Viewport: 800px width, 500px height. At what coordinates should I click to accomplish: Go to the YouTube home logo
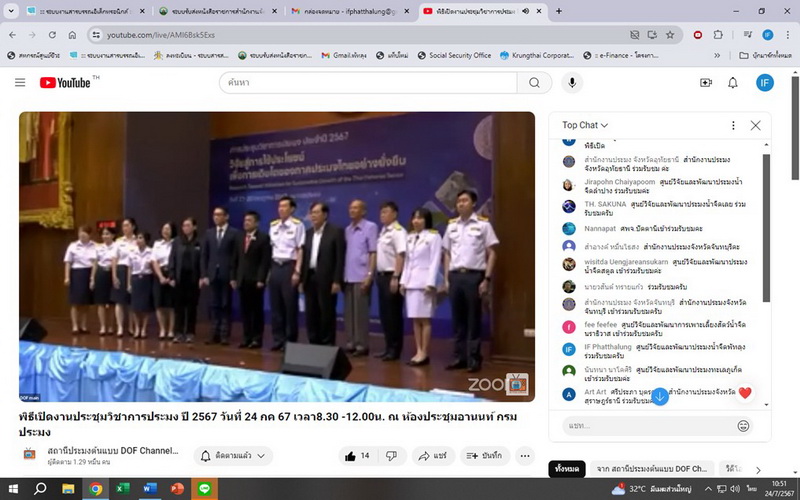point(65,83)
